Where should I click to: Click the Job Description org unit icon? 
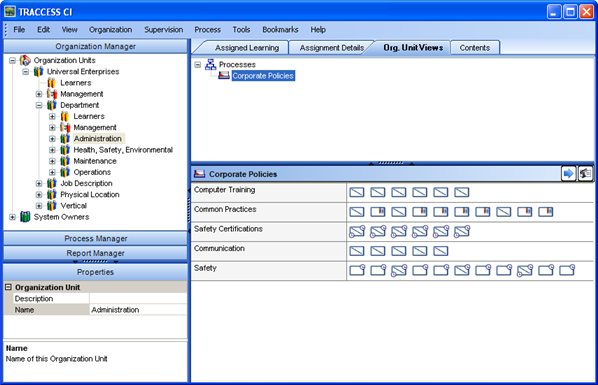coord(52,183)
